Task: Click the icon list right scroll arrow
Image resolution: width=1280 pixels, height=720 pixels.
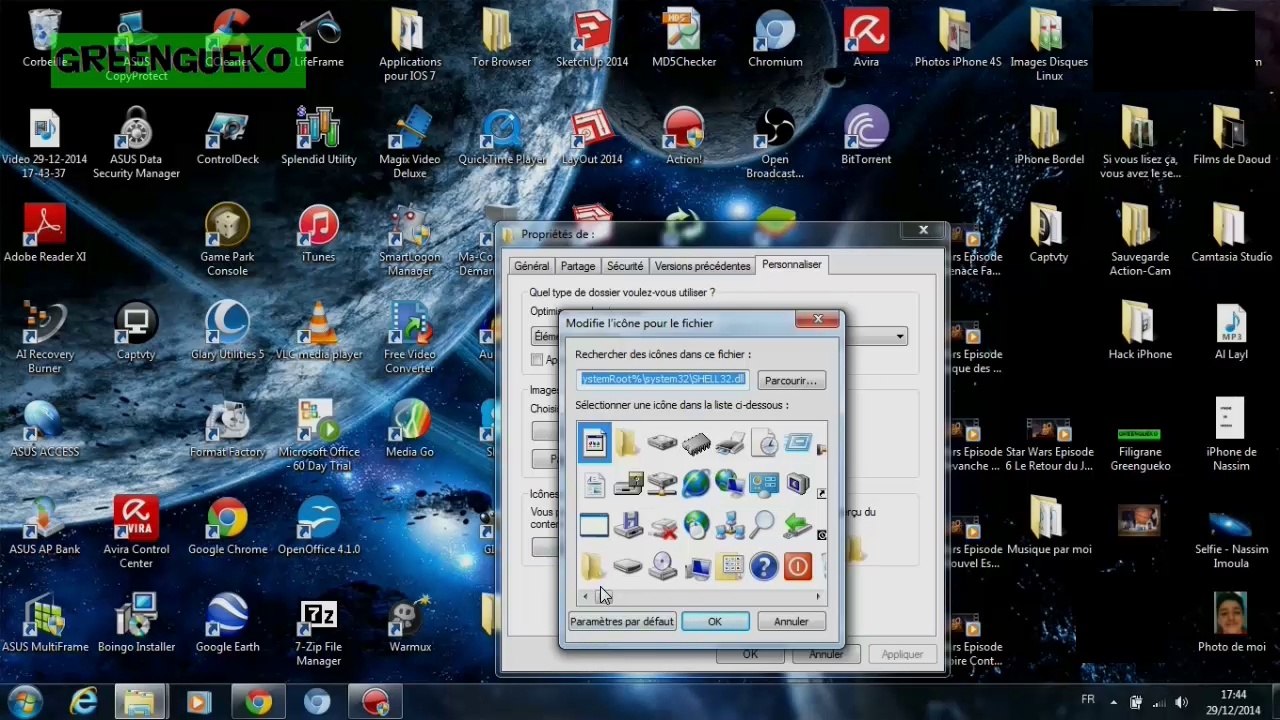Action: pos(818,597)
